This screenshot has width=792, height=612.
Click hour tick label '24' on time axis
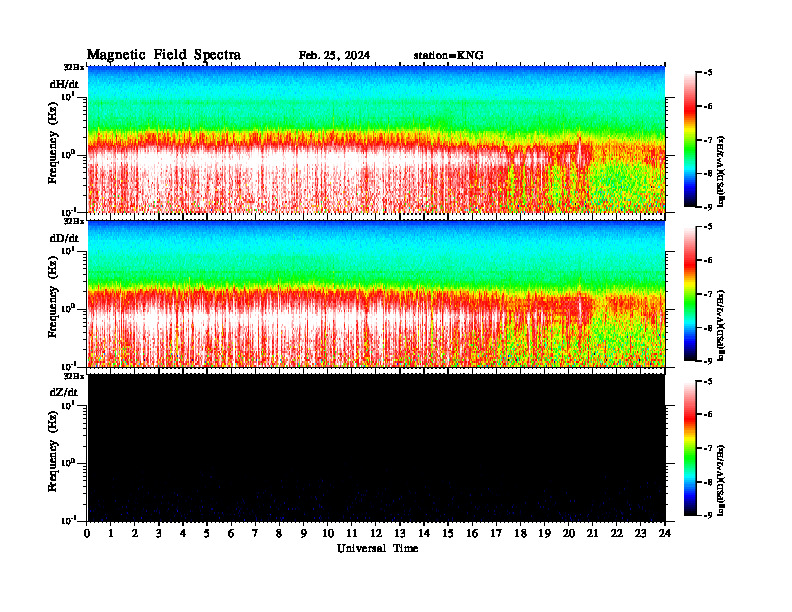tap(664, 533)
